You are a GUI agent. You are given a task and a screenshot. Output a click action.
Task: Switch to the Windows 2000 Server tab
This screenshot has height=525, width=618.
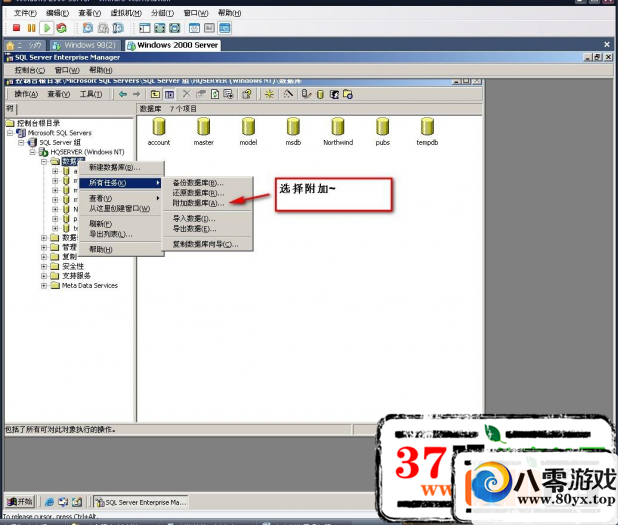[173, 45]
